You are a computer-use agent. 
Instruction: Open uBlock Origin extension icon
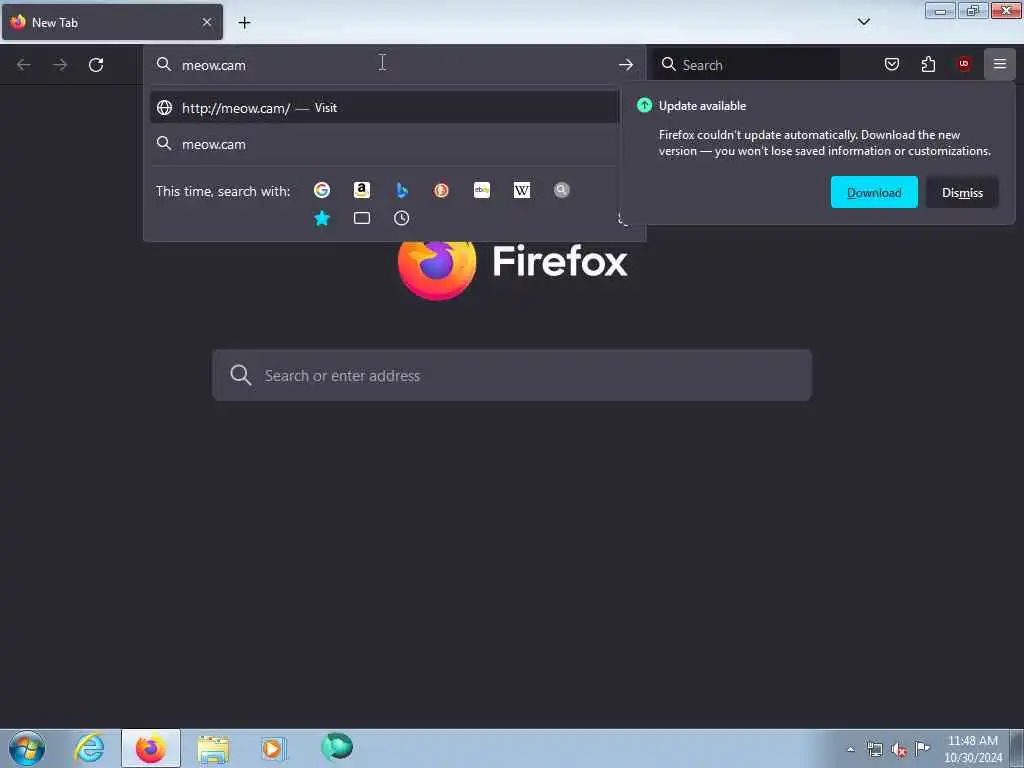coord(964,64)
